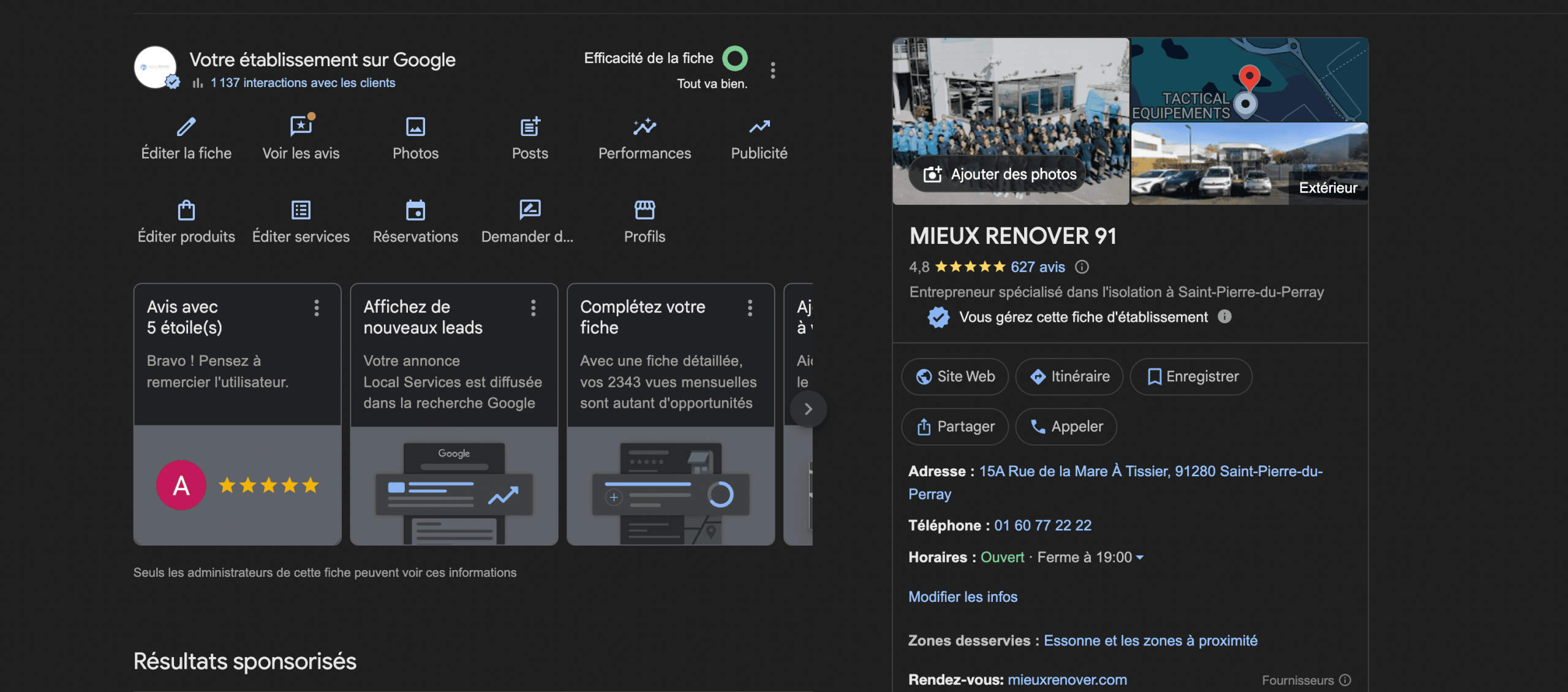Open options menu on Complétez votre fiche card
Viewport: 1568px width, 692px height.
click(750, 308)
